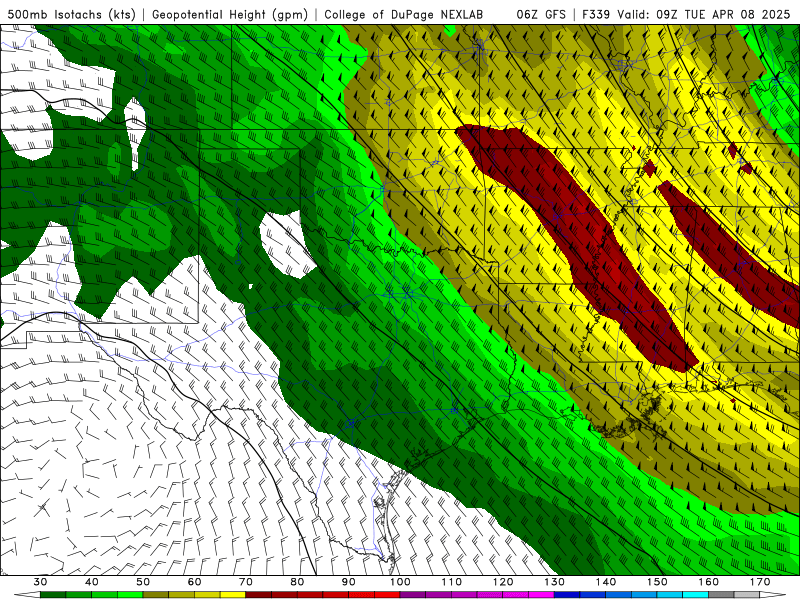Click the '500mb Isotachs (kts)' title text
Image resolution: width=800 pixels, height=600 pixels.
pos(71,14)
